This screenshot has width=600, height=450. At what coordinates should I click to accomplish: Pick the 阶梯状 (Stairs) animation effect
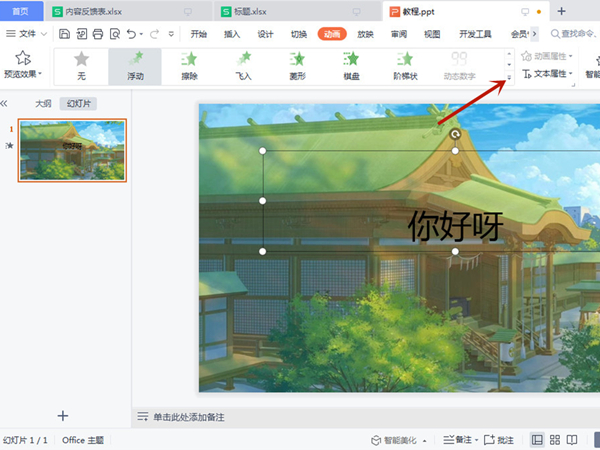pos(405,64)
